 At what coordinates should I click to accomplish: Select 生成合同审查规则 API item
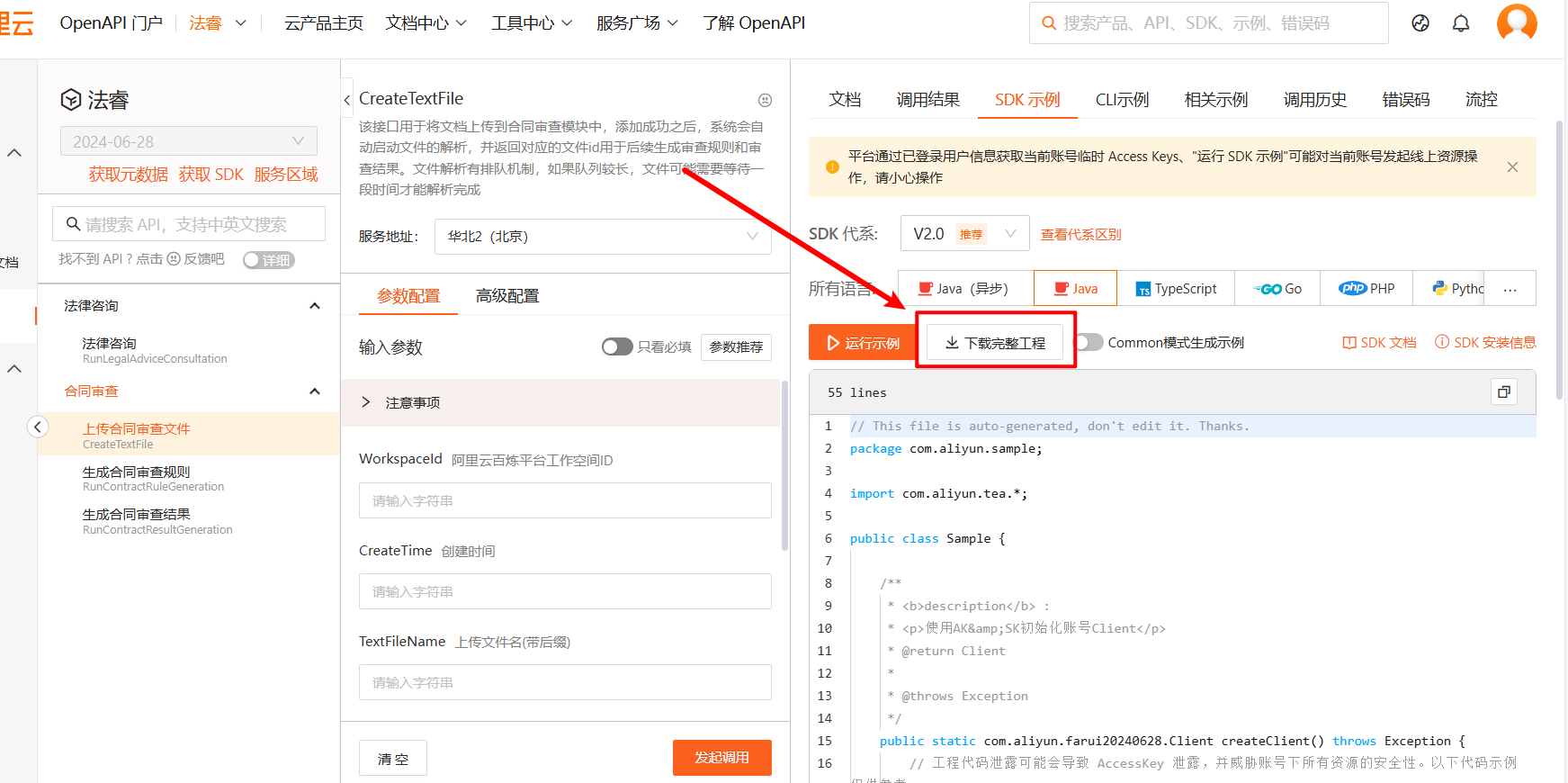(x=189, y=478)
